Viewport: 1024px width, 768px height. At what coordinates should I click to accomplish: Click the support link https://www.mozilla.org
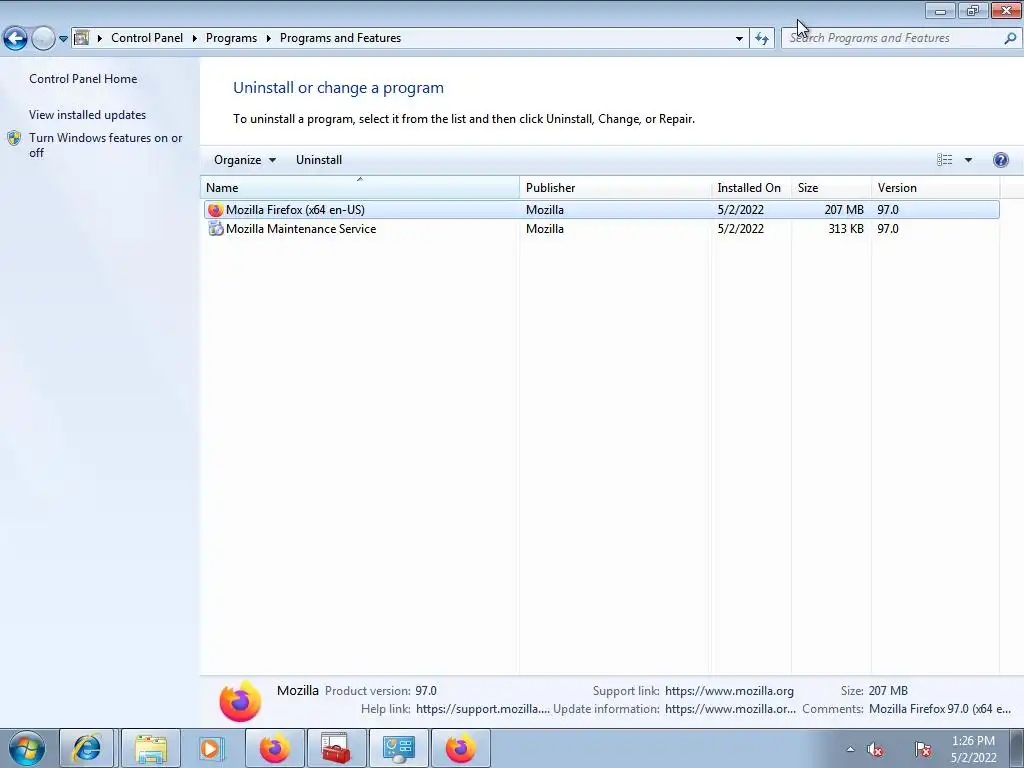click(729, 691)
